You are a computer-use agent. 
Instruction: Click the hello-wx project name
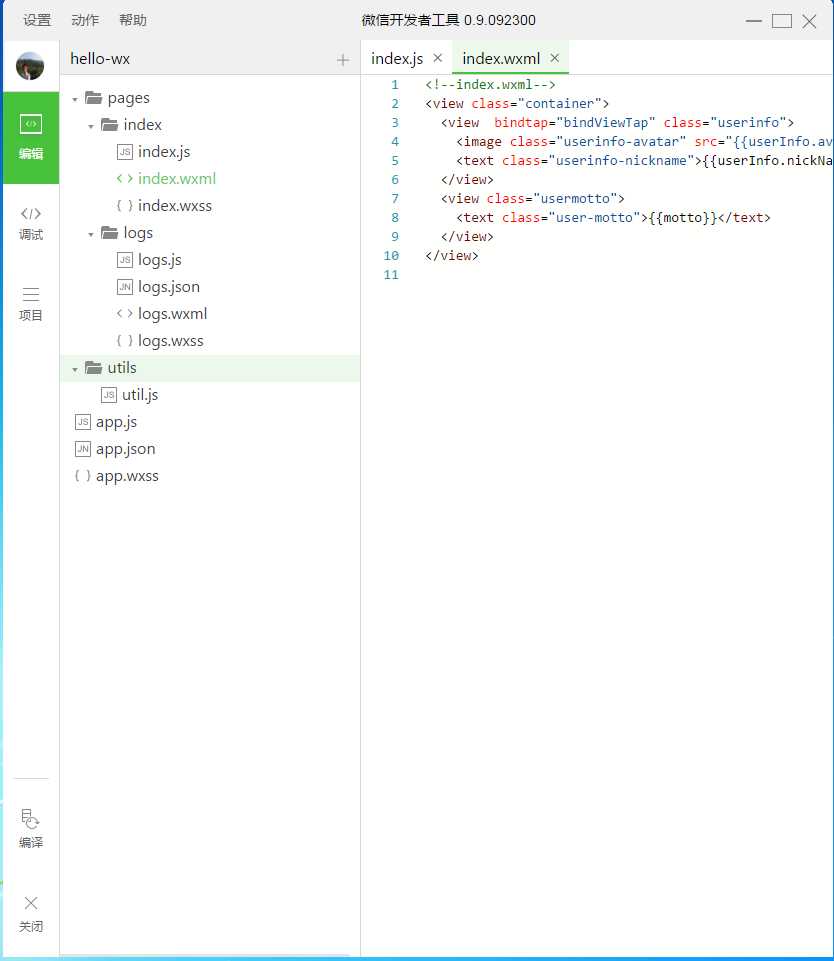coord(100,59)
